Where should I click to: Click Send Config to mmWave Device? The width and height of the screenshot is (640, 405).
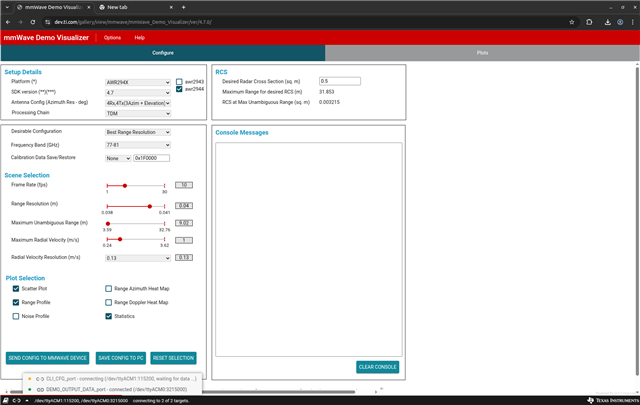click(48, 358)
